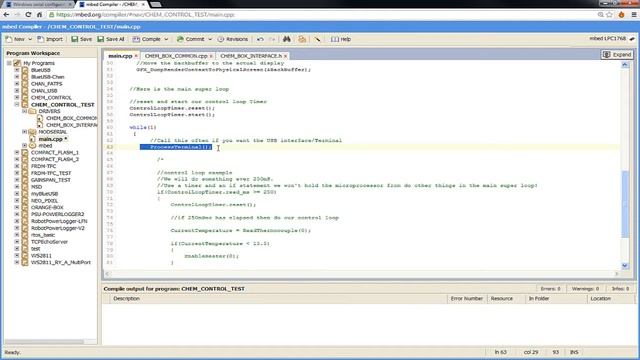Click the browser address bar URL
This screenshot has height=360, width=640.
[x=145, y=15]
